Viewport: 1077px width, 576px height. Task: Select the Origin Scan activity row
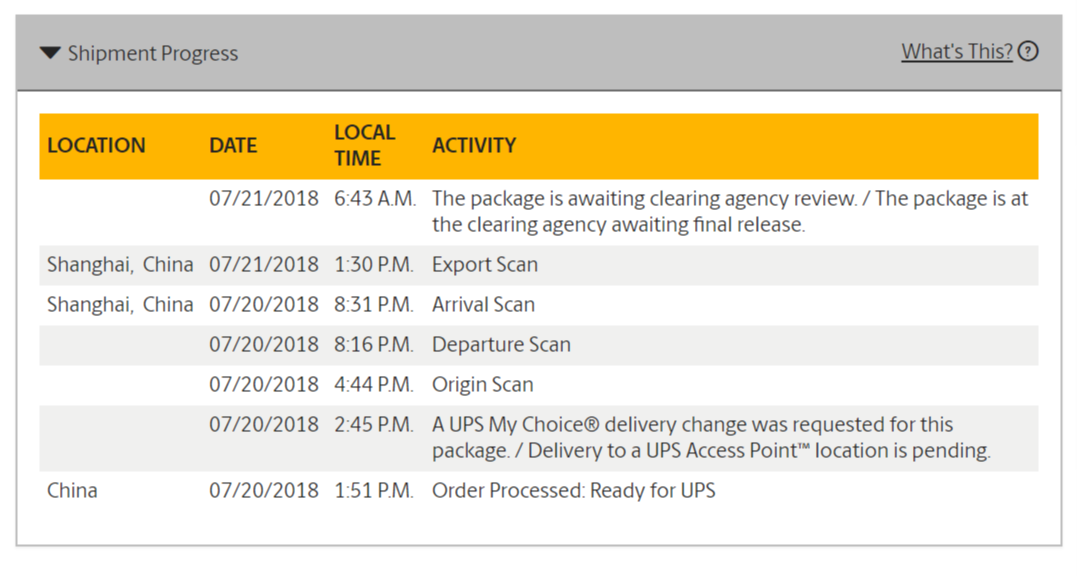(x=538, y=384)
